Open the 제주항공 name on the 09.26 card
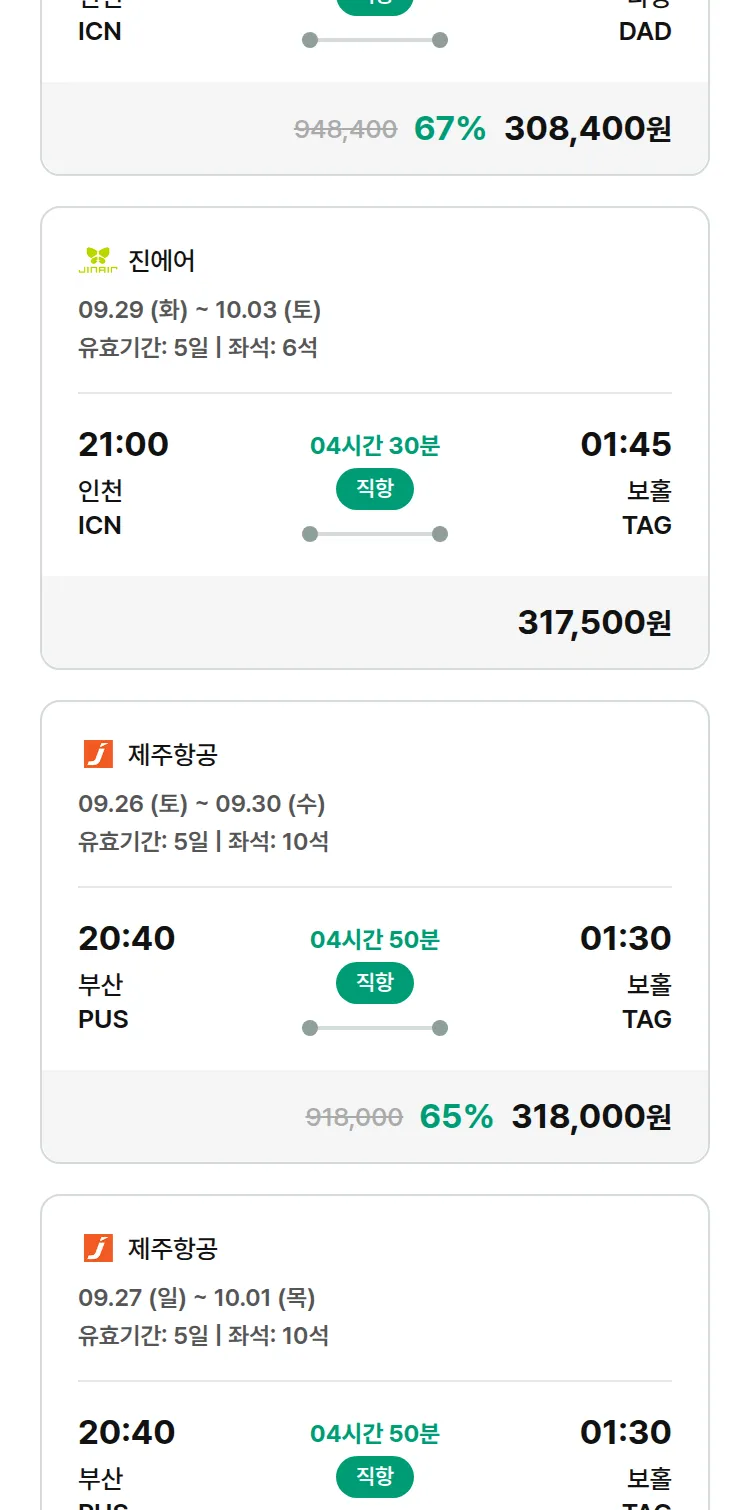750x1510 pixels. (x=173, y=754)
